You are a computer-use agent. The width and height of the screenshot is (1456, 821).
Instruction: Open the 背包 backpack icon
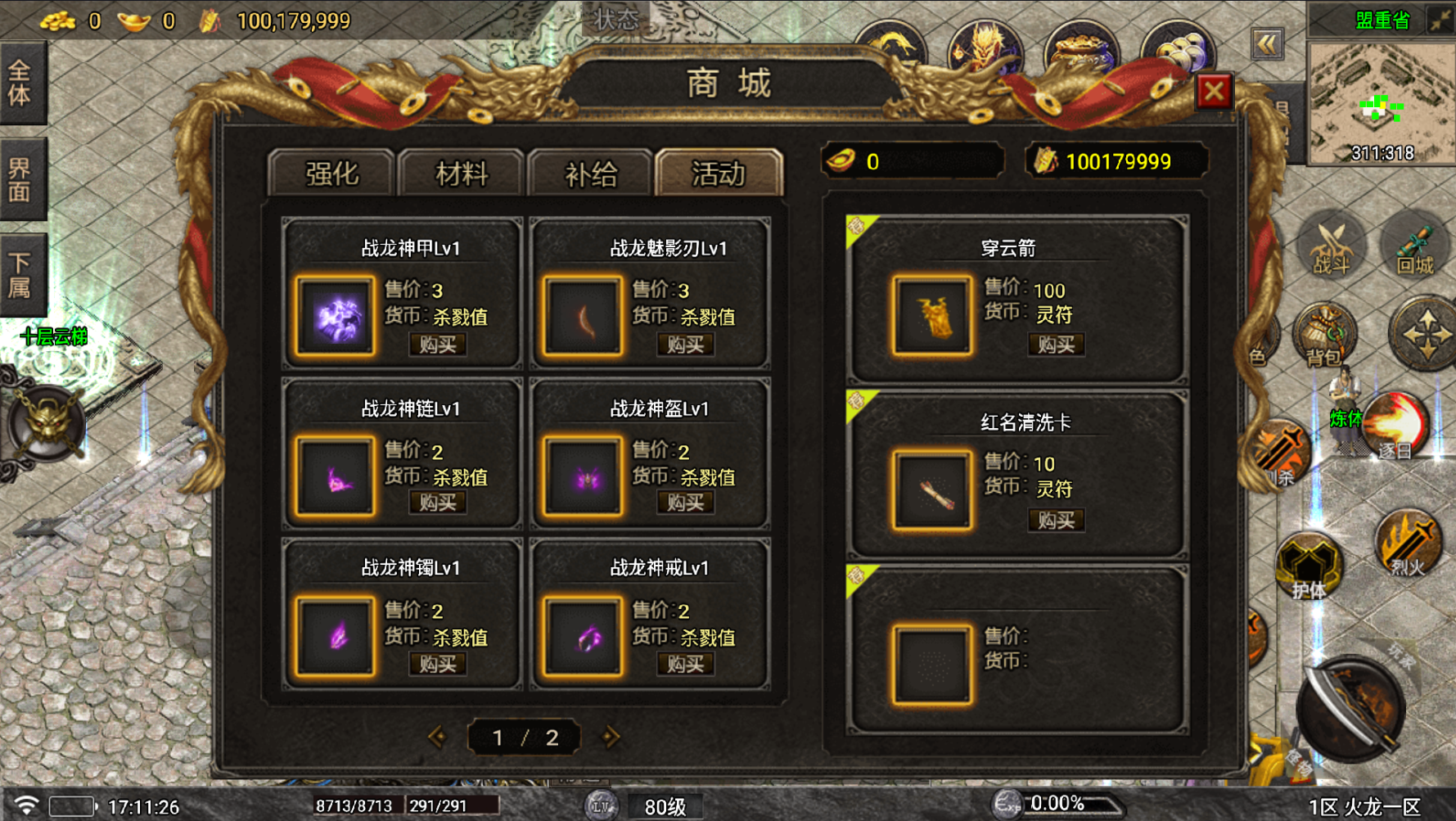(1325, 334)
